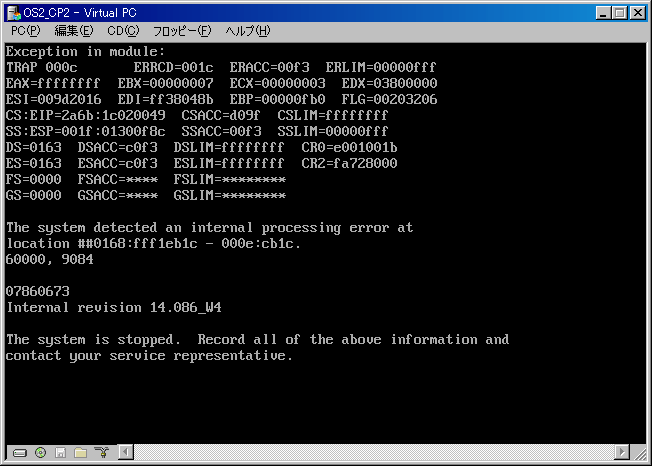Maximize the Virtual PC window
Screen dimensions: 652x466
[x=619, y=13]
